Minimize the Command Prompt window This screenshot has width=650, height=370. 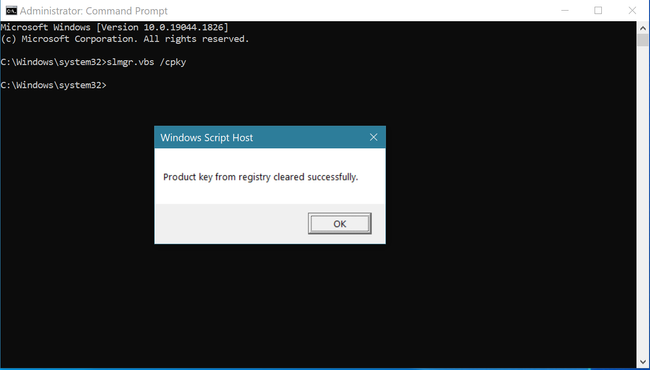click(564, 10)
